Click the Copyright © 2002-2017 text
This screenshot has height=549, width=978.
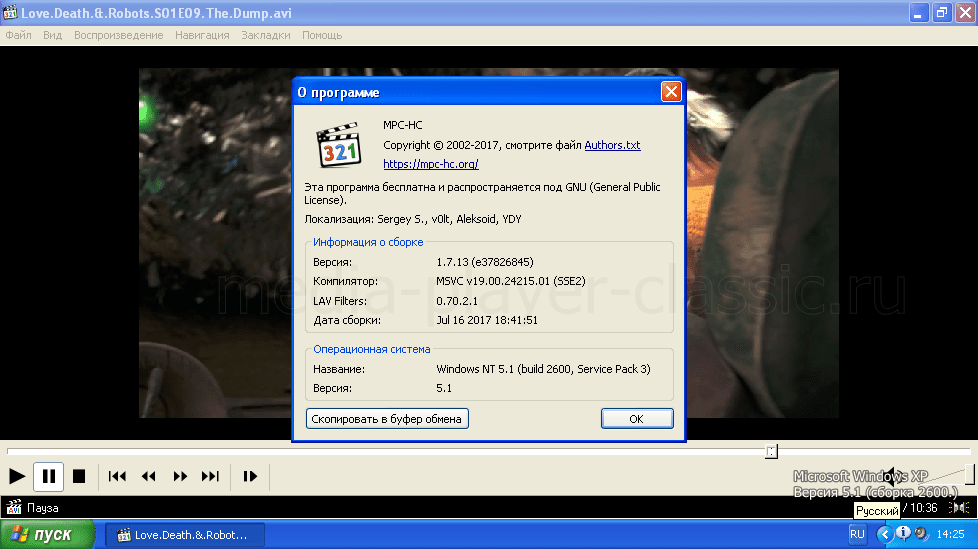point(441,145)
